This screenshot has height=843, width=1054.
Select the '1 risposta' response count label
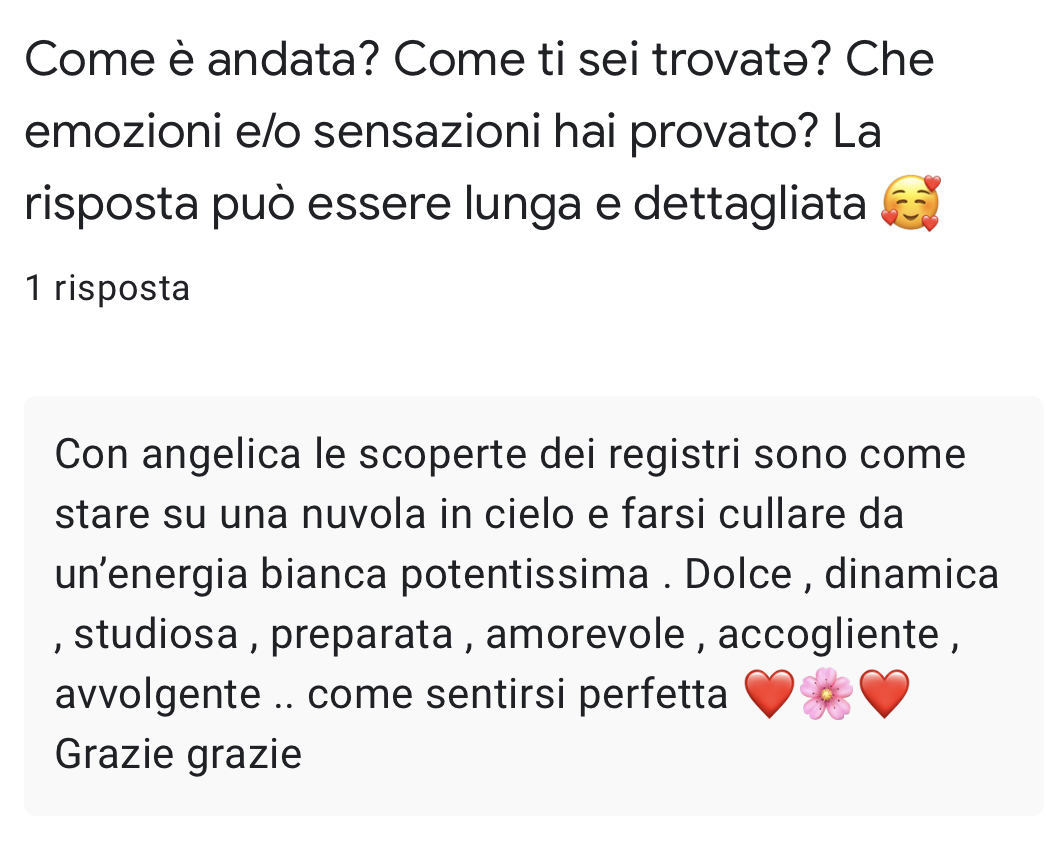click(x=108, y=288)
